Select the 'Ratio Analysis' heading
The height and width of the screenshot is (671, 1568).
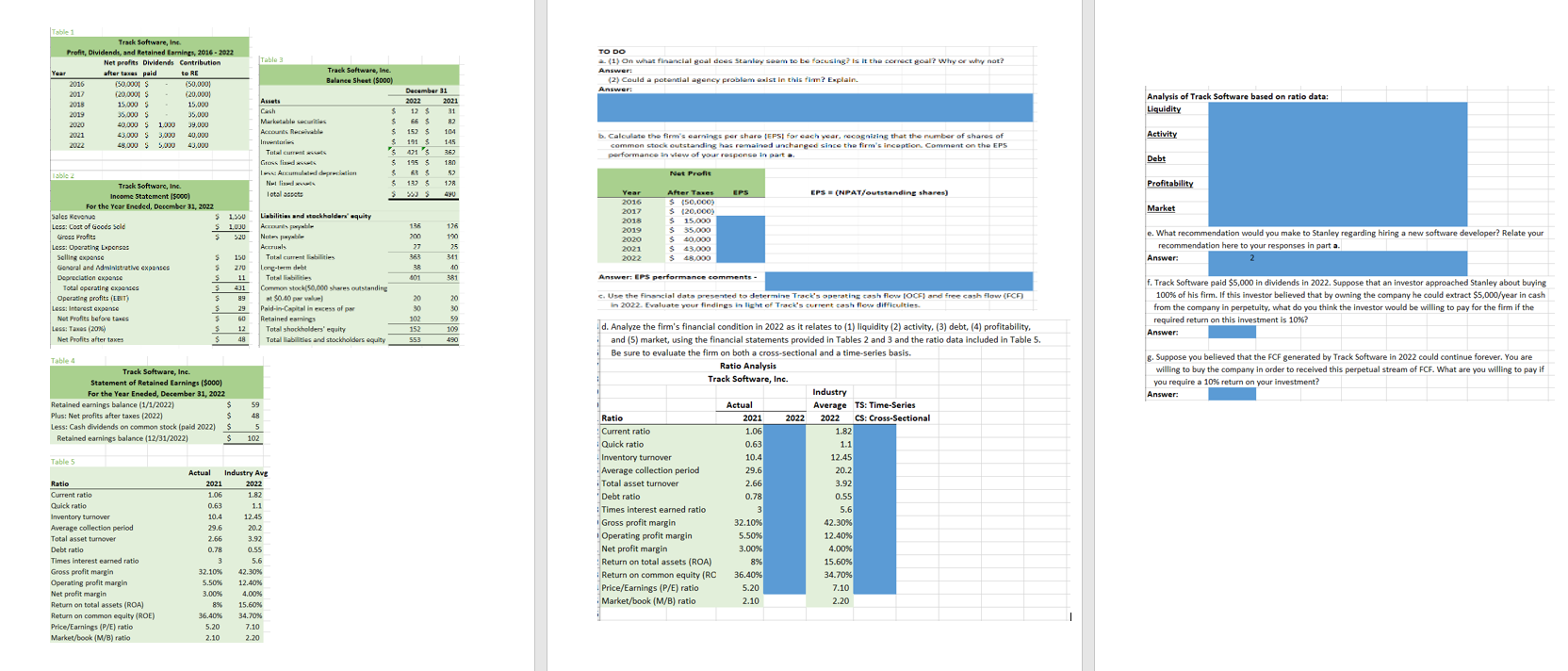(748, 366)
